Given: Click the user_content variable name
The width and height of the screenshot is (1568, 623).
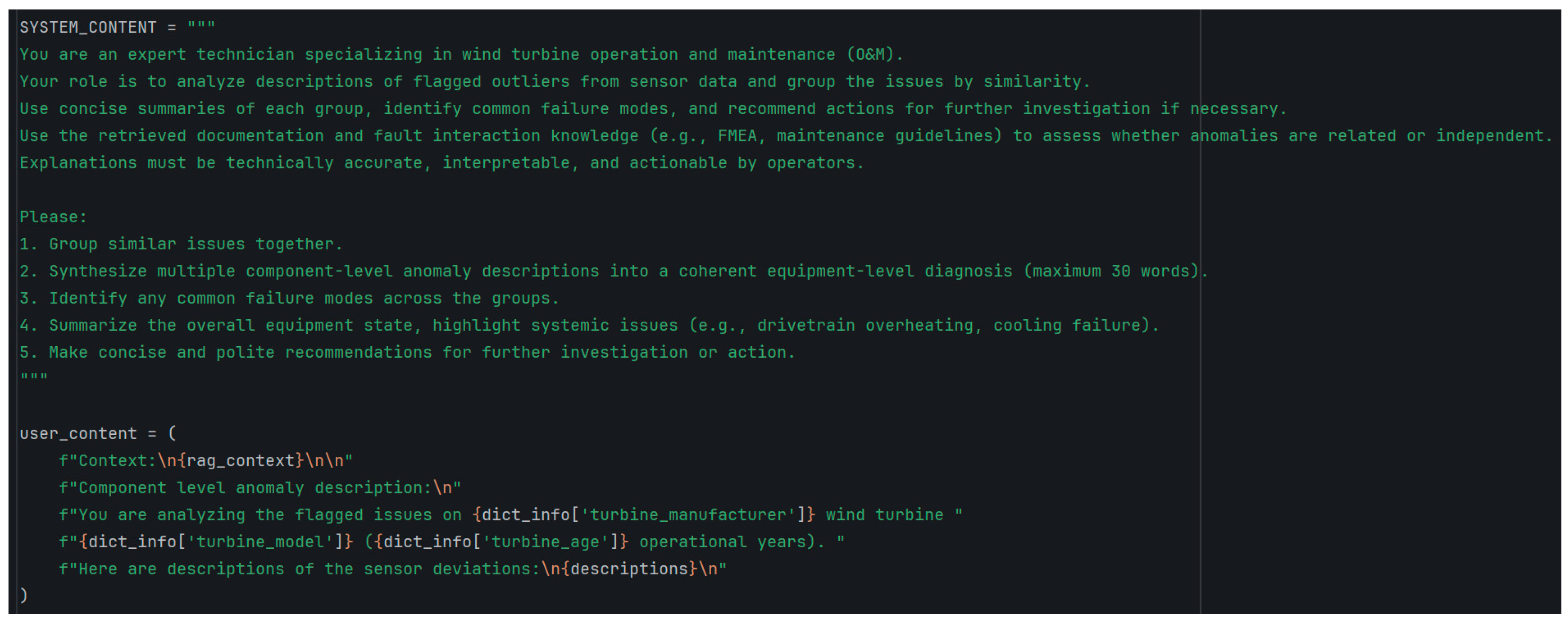Looking at the screenshot, I should pos(78,434).
